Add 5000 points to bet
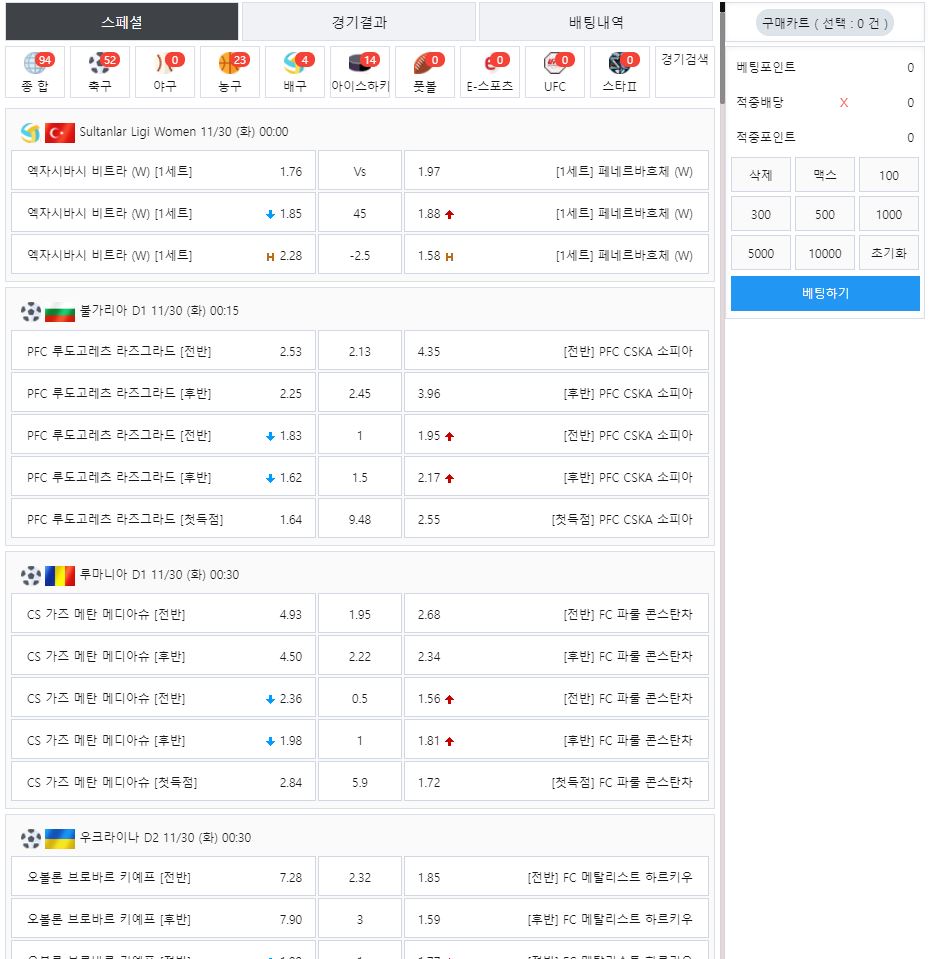935x959 pixels. coord(761,253)
